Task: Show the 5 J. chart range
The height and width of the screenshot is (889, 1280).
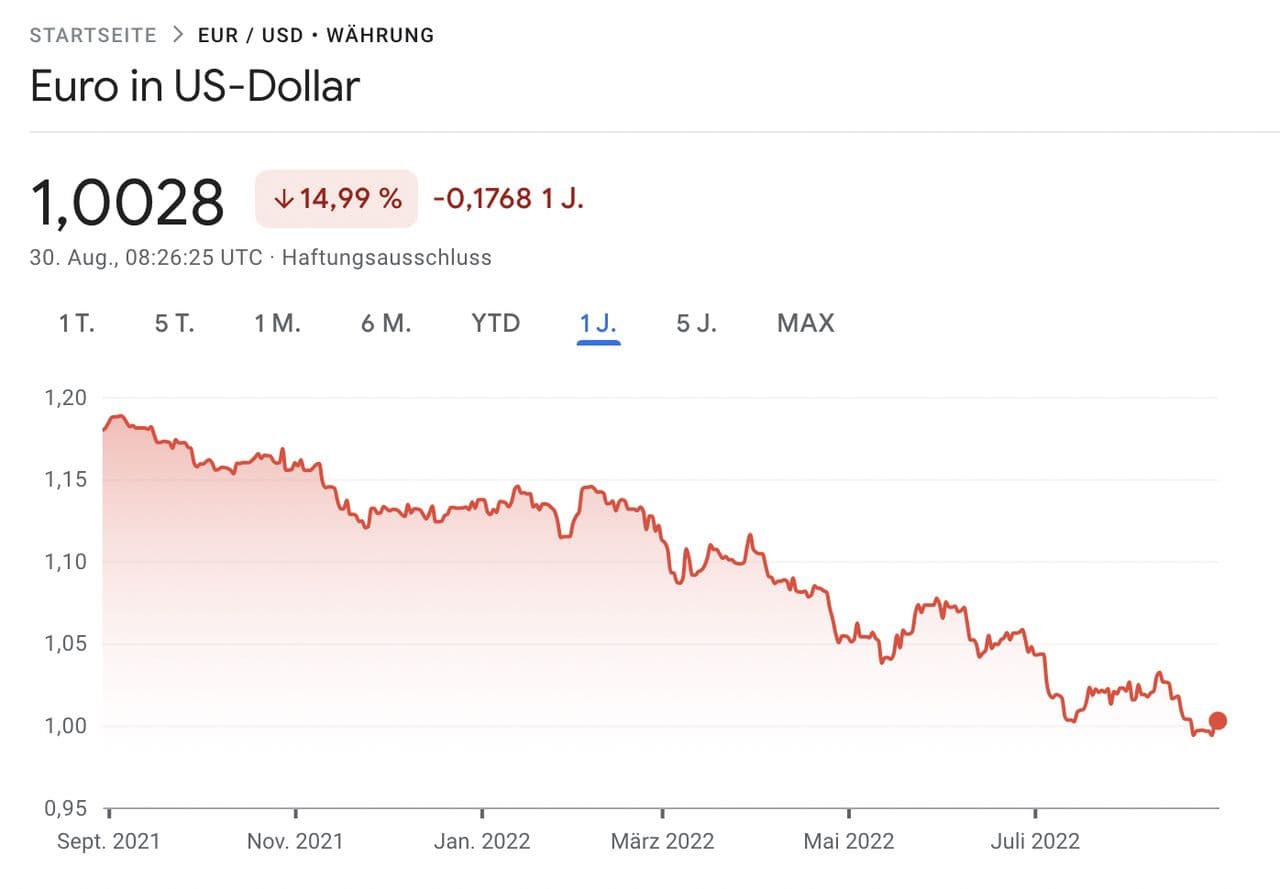Action: click(697, 323)
